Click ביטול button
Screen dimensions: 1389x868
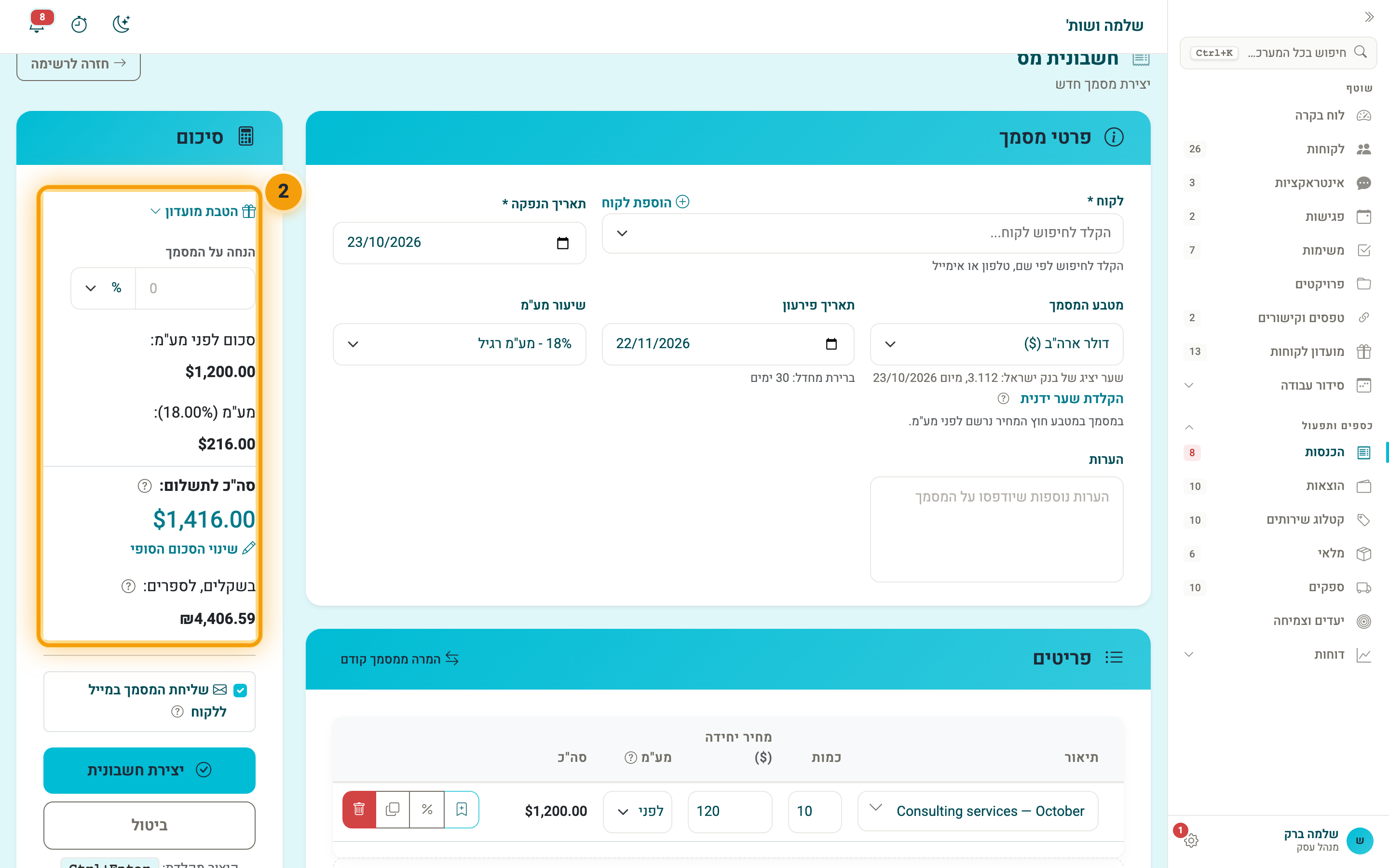point(149,826)
